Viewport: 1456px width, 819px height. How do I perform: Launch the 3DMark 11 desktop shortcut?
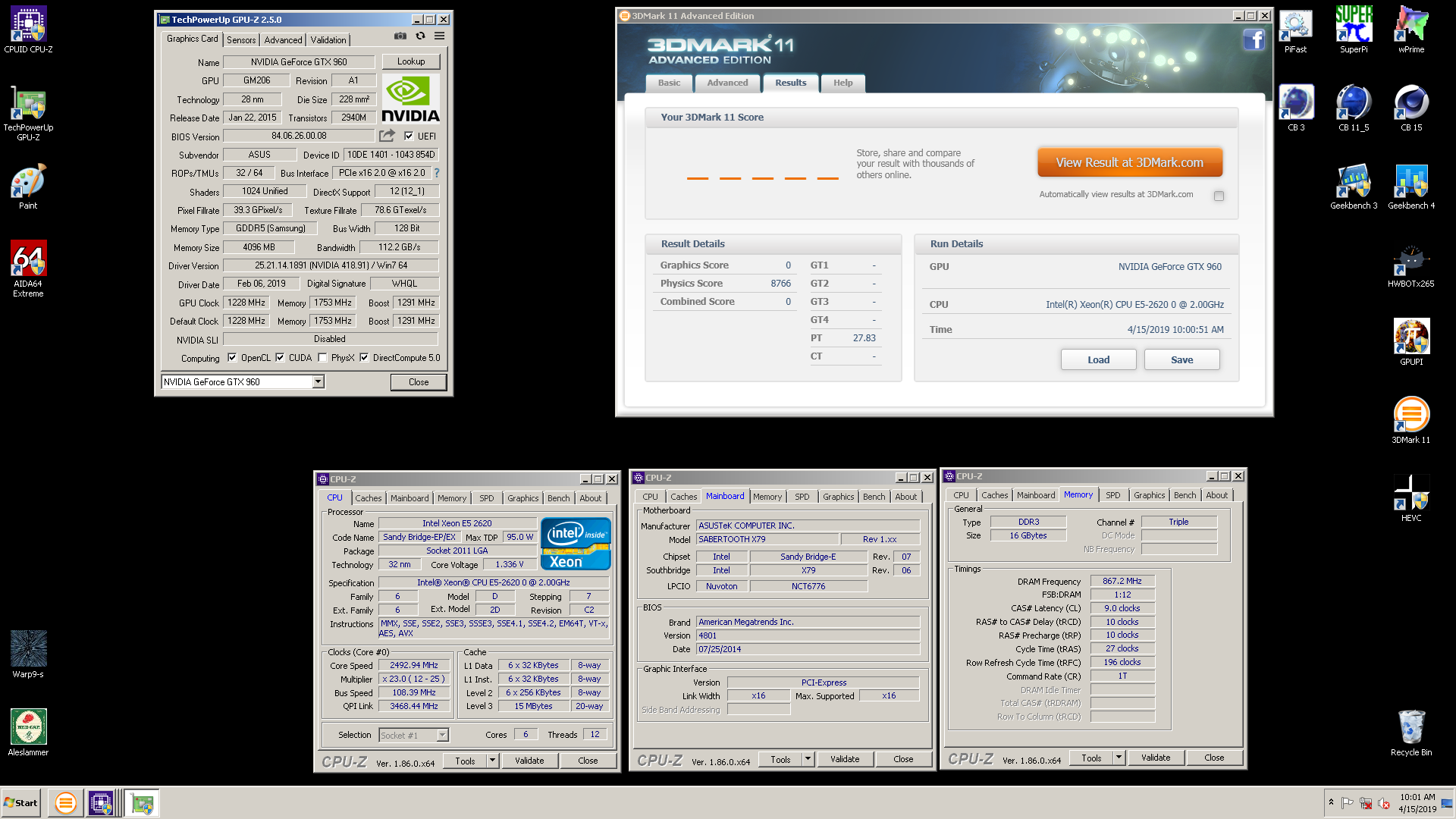point(1411,421)
